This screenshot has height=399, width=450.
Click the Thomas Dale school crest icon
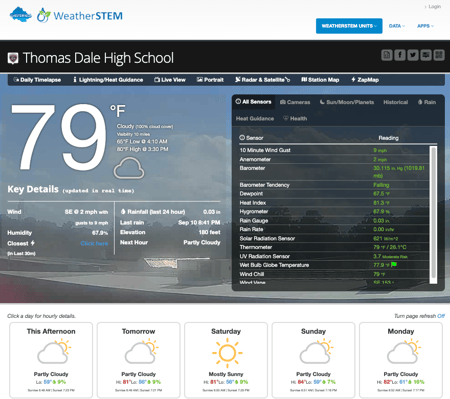pyautogui.click(x=13, y=58)
